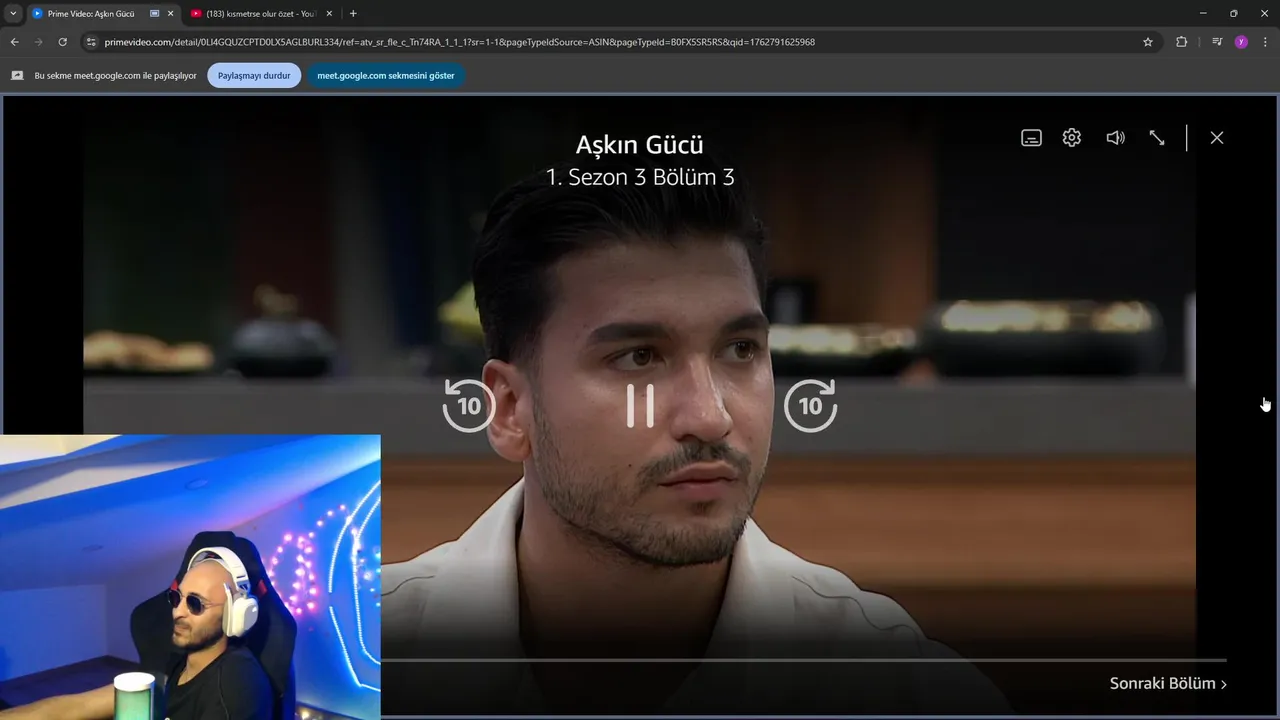The width and height of the screenshot is (1280, 720).
Task: Open subtitles and audio options
Action: pos(1031,138)
